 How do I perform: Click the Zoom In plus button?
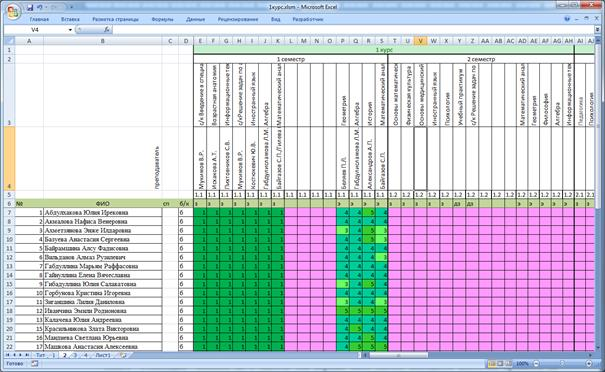pos(589,364)
